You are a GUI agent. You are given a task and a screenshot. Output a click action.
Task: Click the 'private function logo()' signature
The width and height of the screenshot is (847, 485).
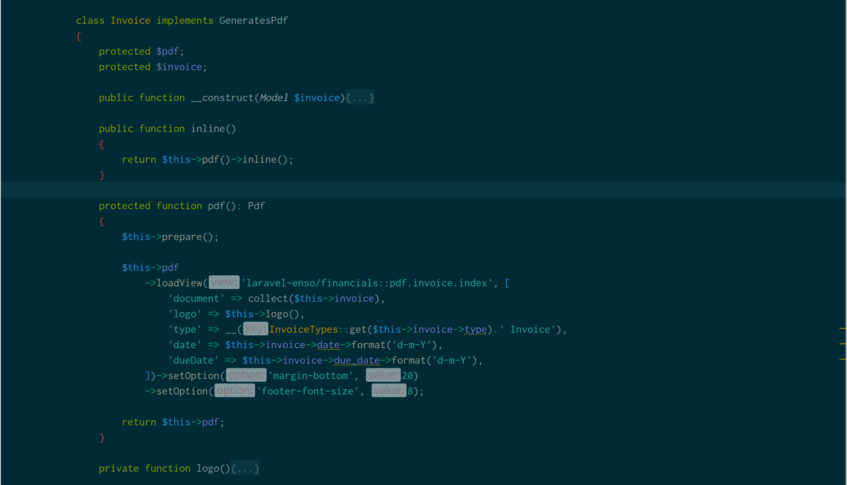(164, 468)
